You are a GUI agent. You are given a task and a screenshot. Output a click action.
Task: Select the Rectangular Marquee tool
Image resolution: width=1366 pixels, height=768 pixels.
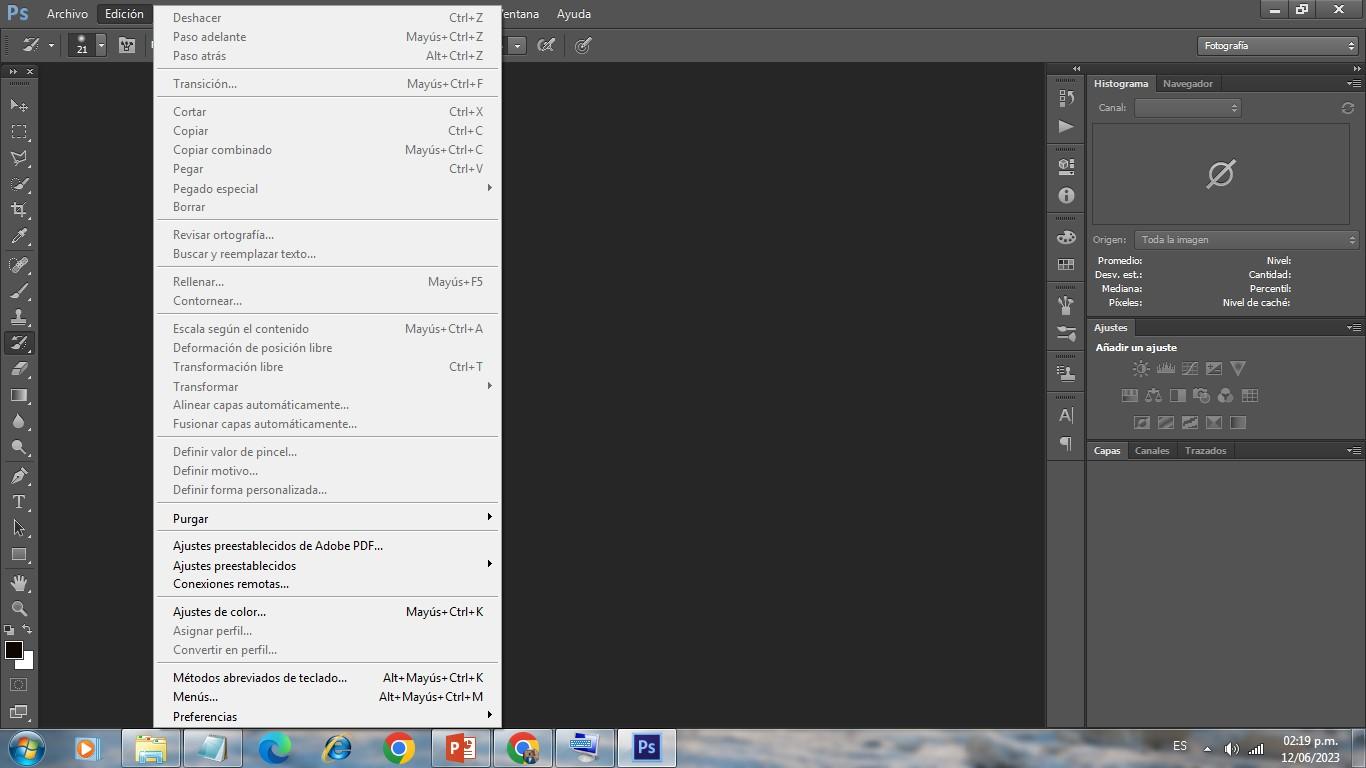pyautogui.click(x=19, y=132)
